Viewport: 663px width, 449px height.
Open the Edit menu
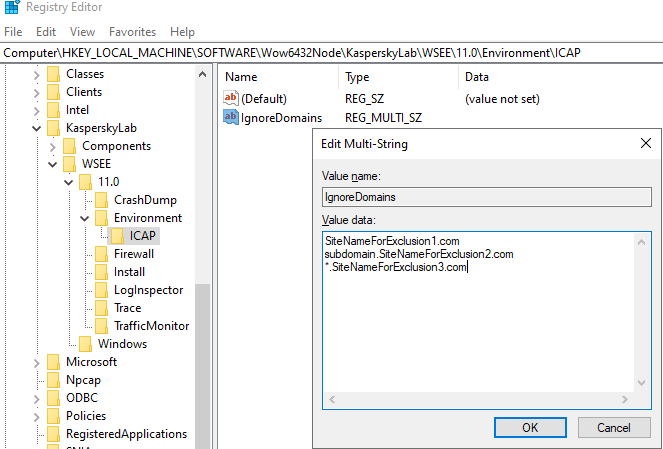coord(46,32)
